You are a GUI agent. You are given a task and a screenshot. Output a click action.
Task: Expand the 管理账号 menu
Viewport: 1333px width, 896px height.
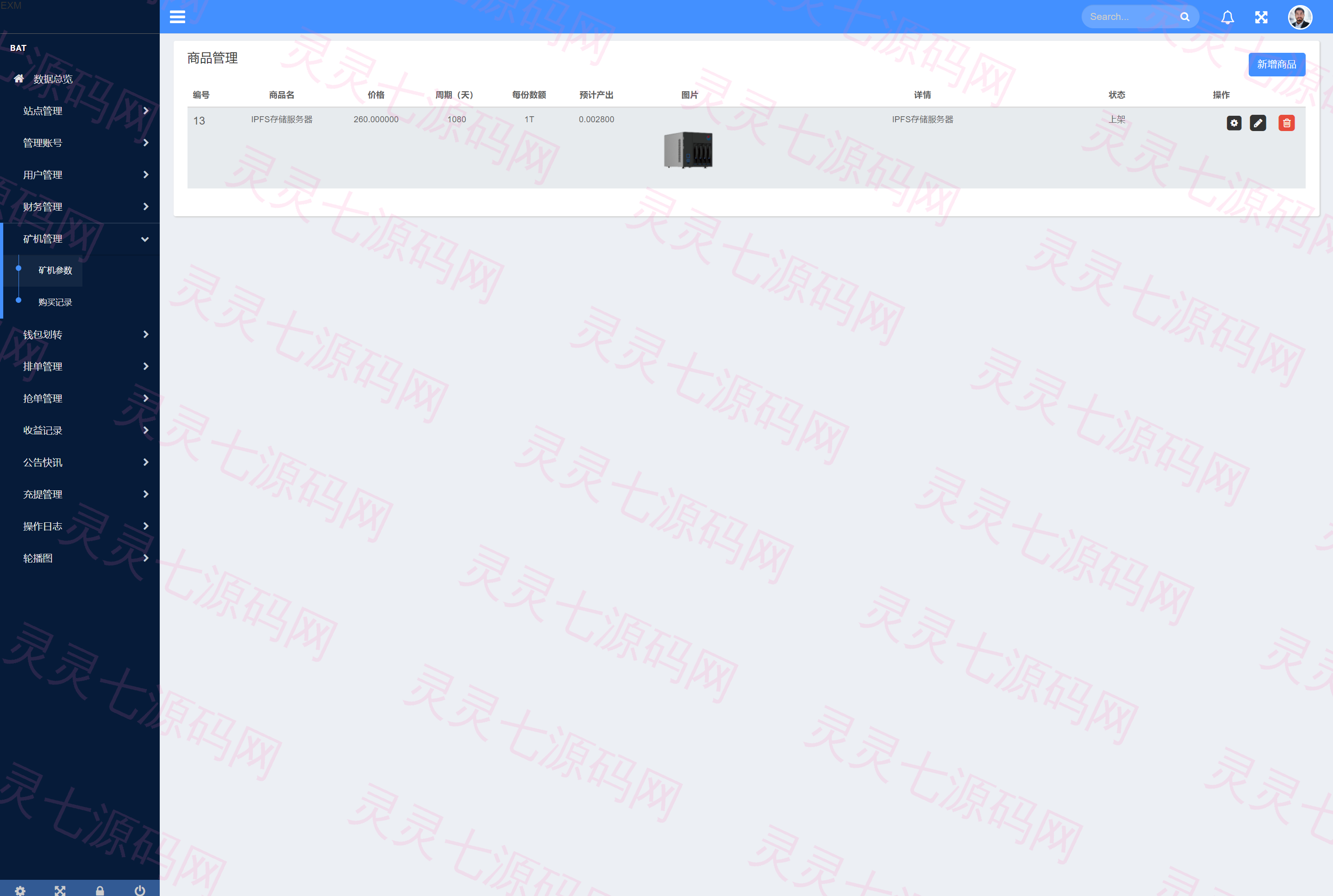[80, 143]
